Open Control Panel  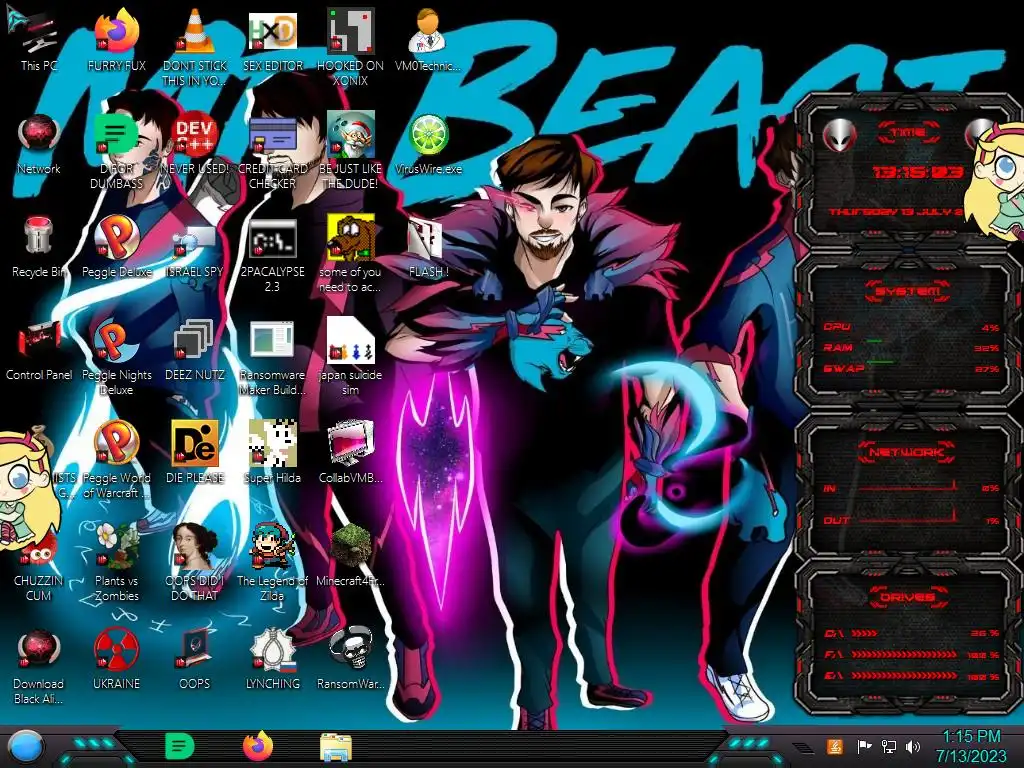(x=39, y=350)
